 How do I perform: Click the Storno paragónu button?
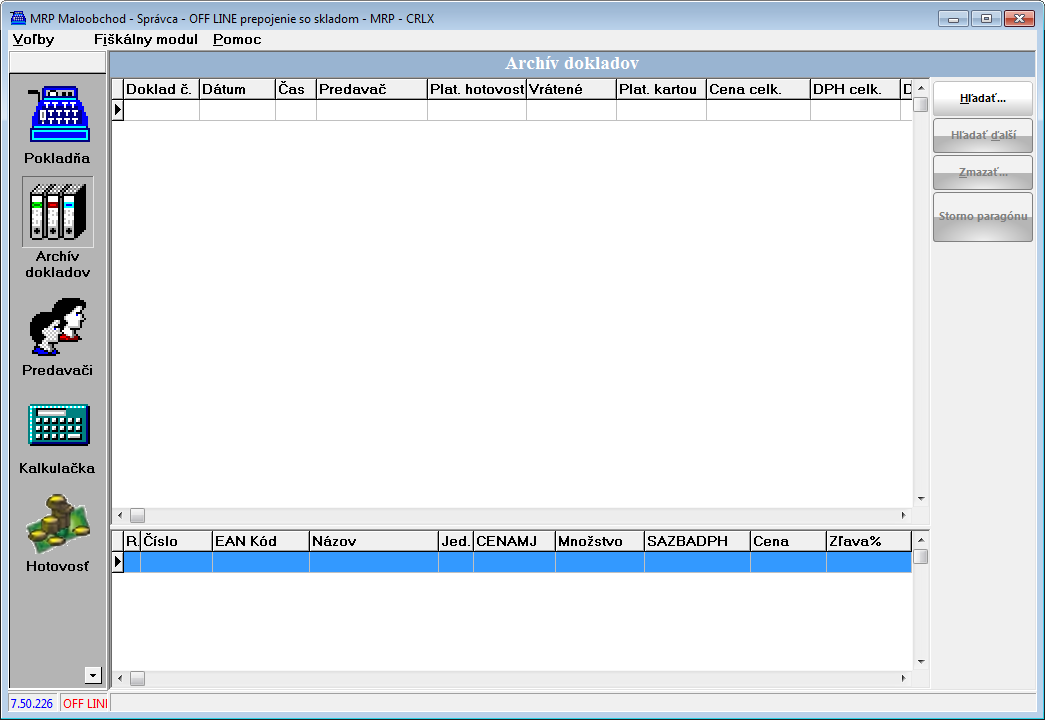tap(982, 217)
